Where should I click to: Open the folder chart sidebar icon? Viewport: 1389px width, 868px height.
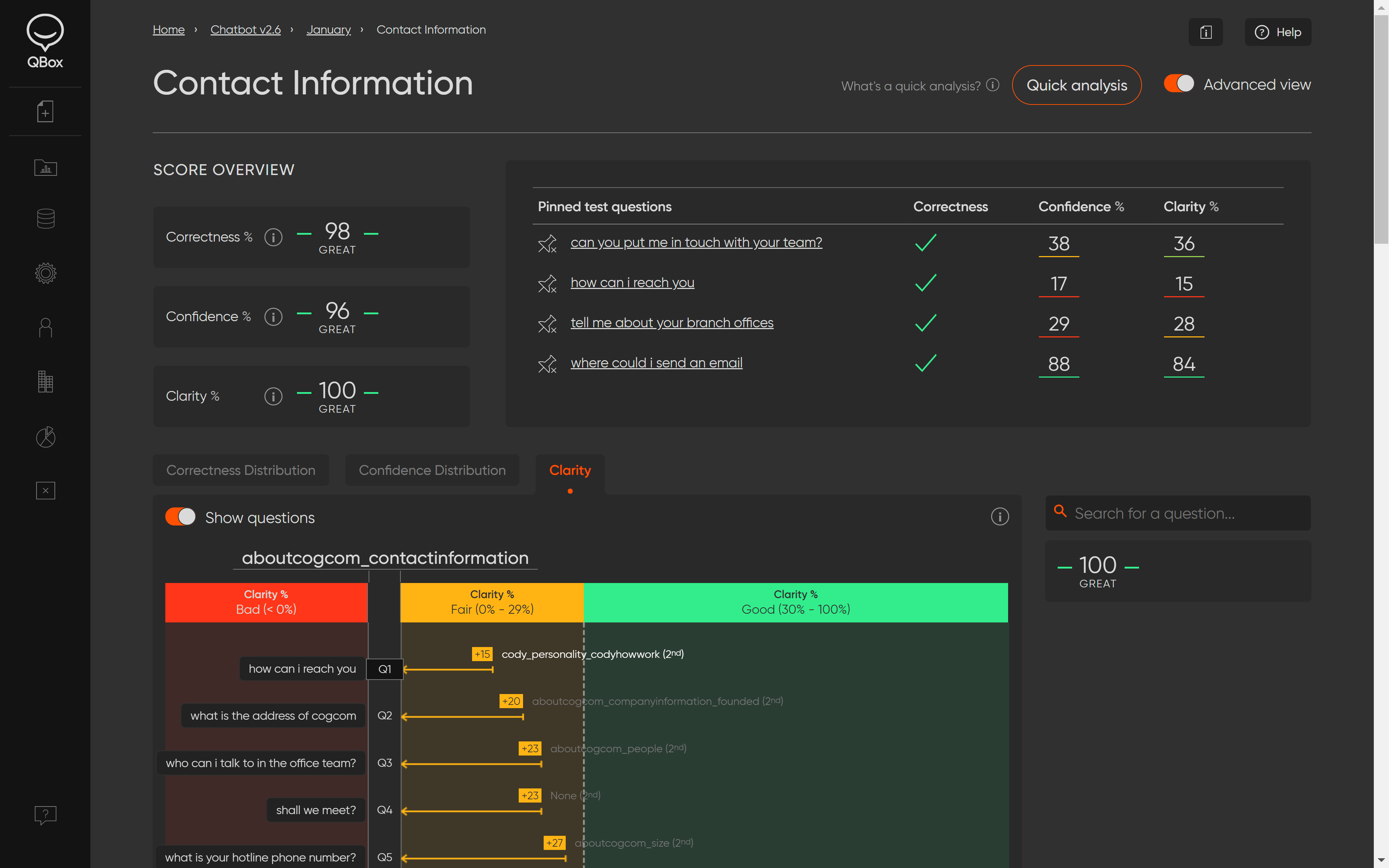click(45, 167)
